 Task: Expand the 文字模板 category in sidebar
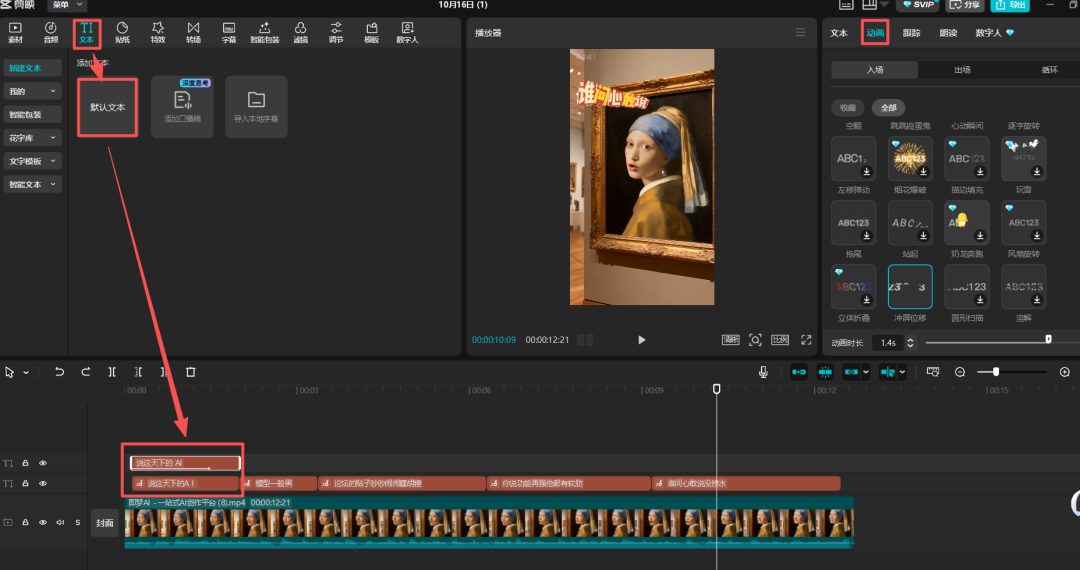[x=33, y=161]
